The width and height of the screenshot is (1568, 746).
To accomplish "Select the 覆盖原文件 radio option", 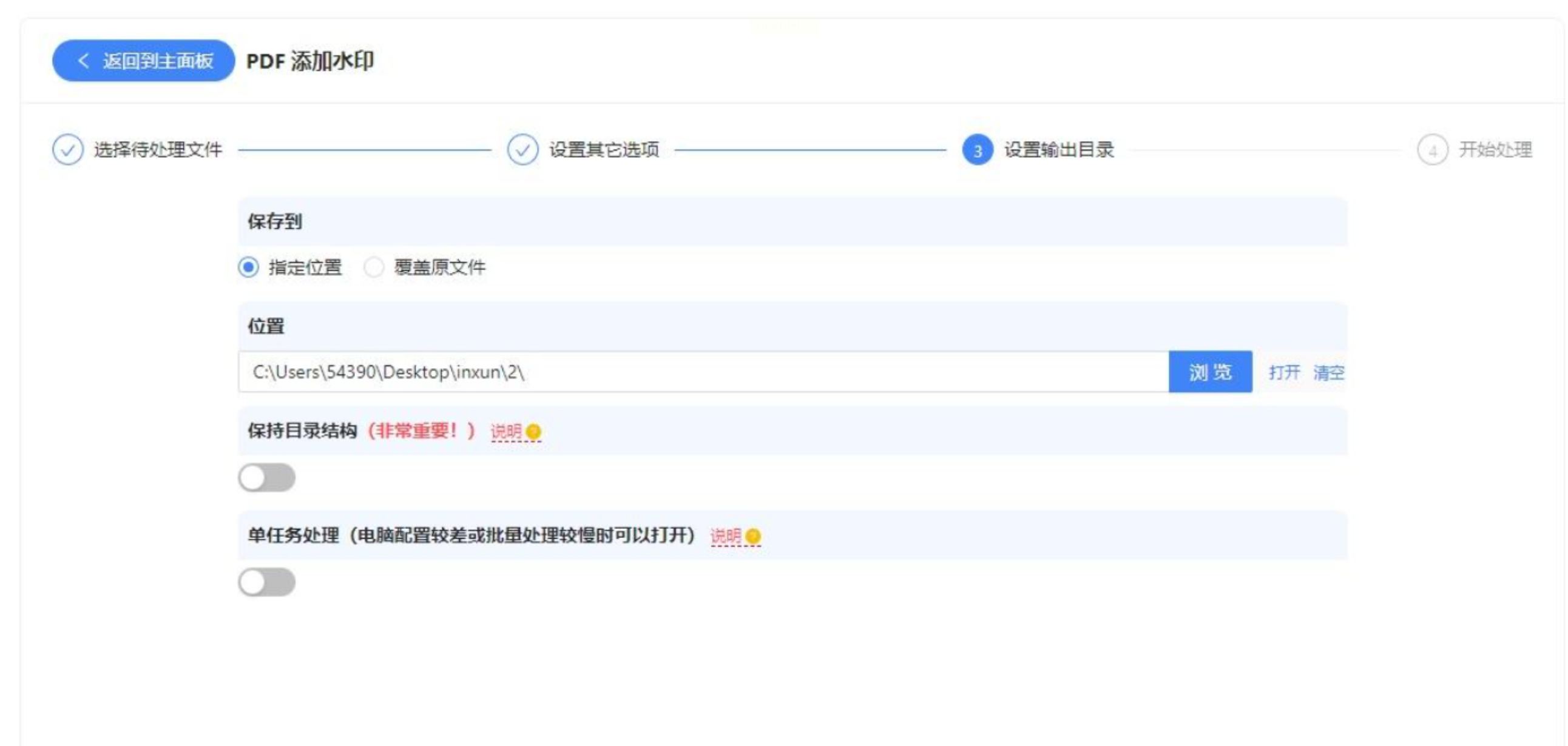I will (x=374, y=267).
